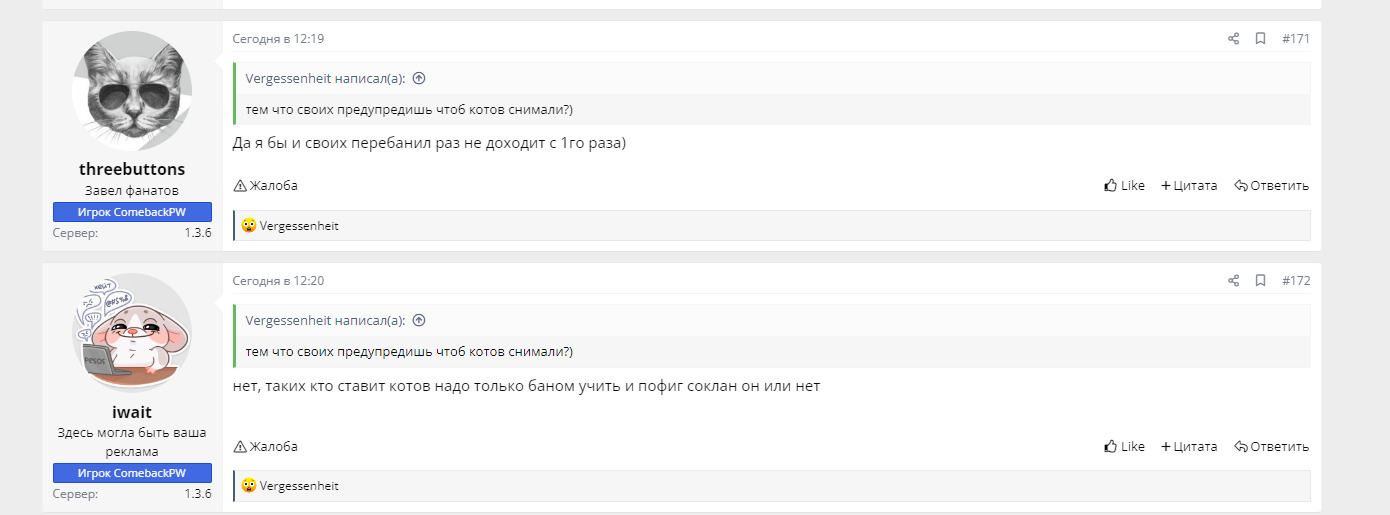Open threebuttons' cat avatar profile

[x=132, y=90]
